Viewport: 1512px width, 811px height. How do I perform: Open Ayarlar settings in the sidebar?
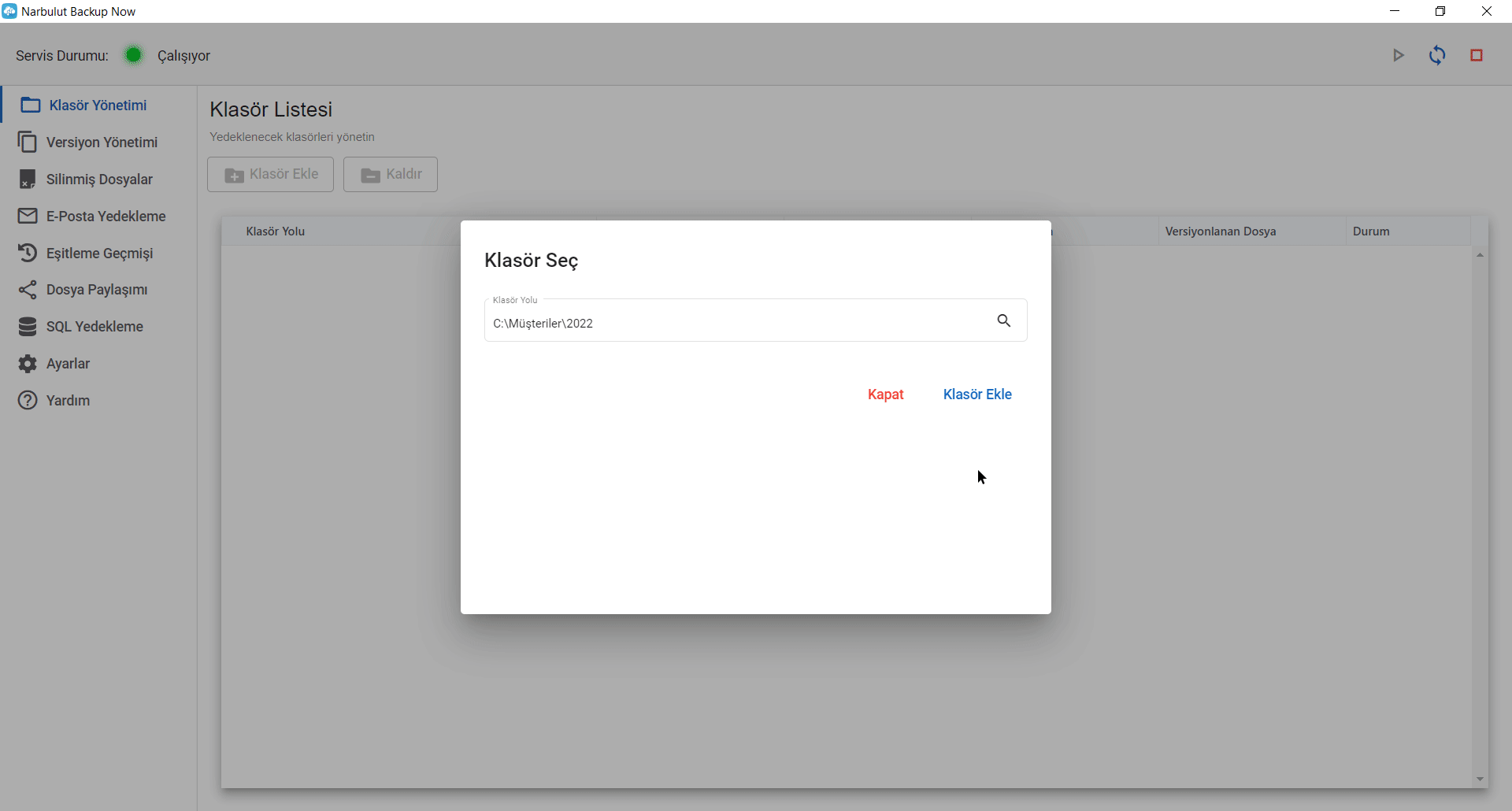(x=98, y=364)
